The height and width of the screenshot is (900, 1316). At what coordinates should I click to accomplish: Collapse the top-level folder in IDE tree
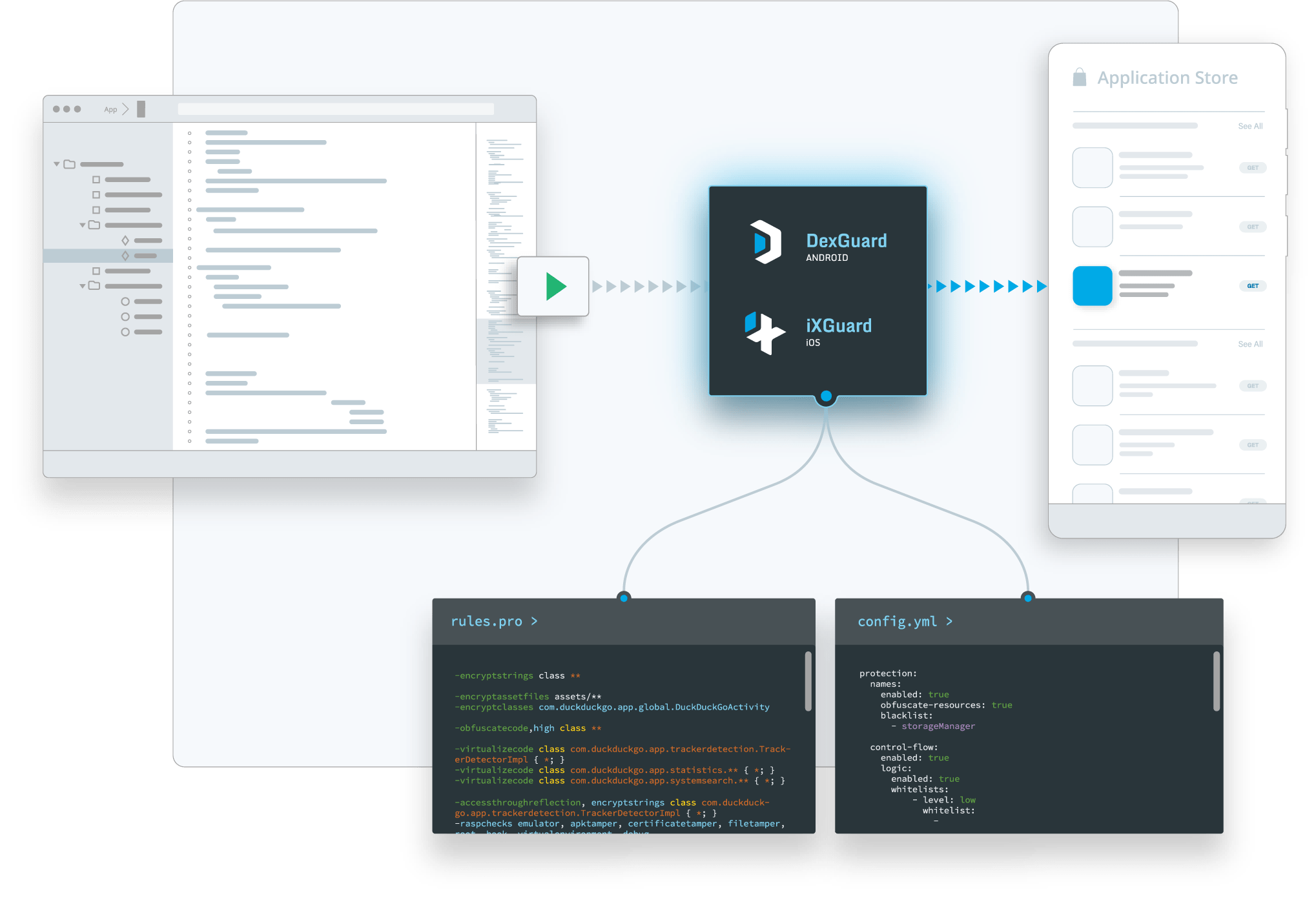click(57, 165)
